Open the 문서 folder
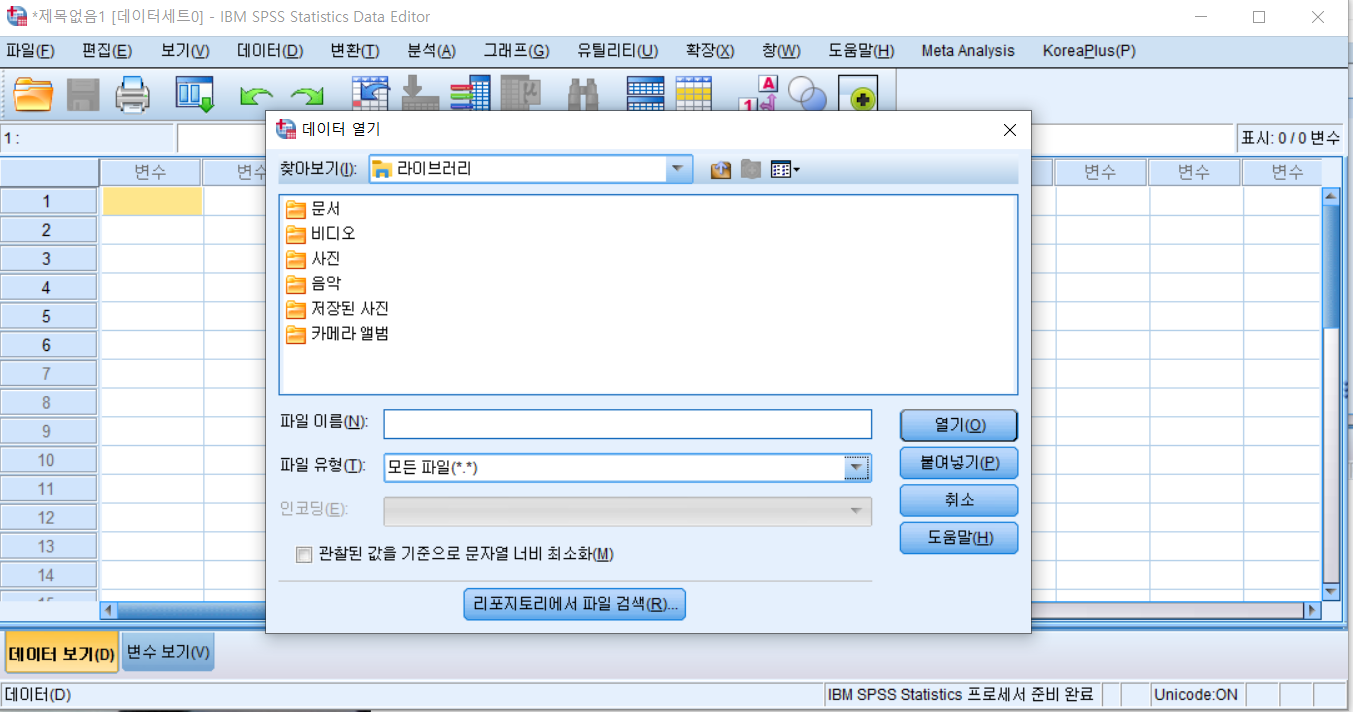1353x712 pixels. tap(313, 209)
